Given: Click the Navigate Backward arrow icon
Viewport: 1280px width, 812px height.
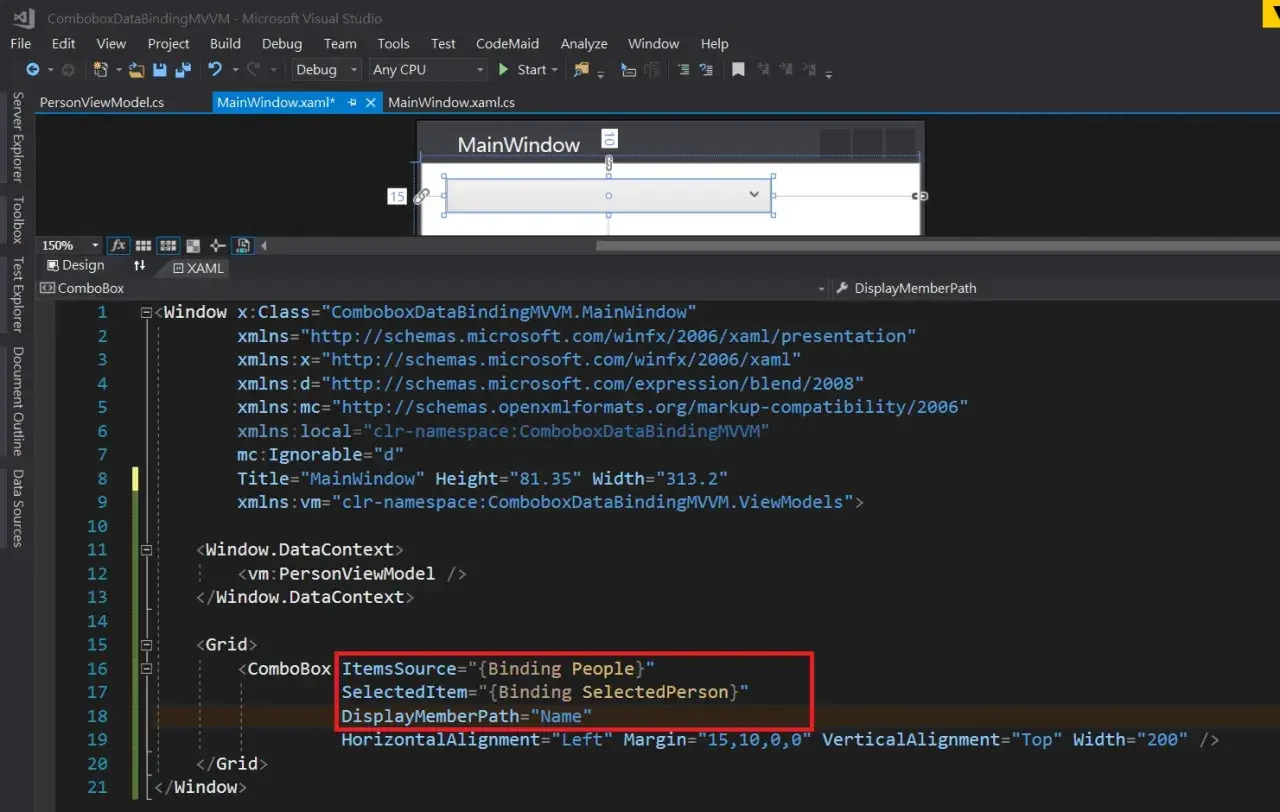Looking at the screenshot, I should coord(32,69).
